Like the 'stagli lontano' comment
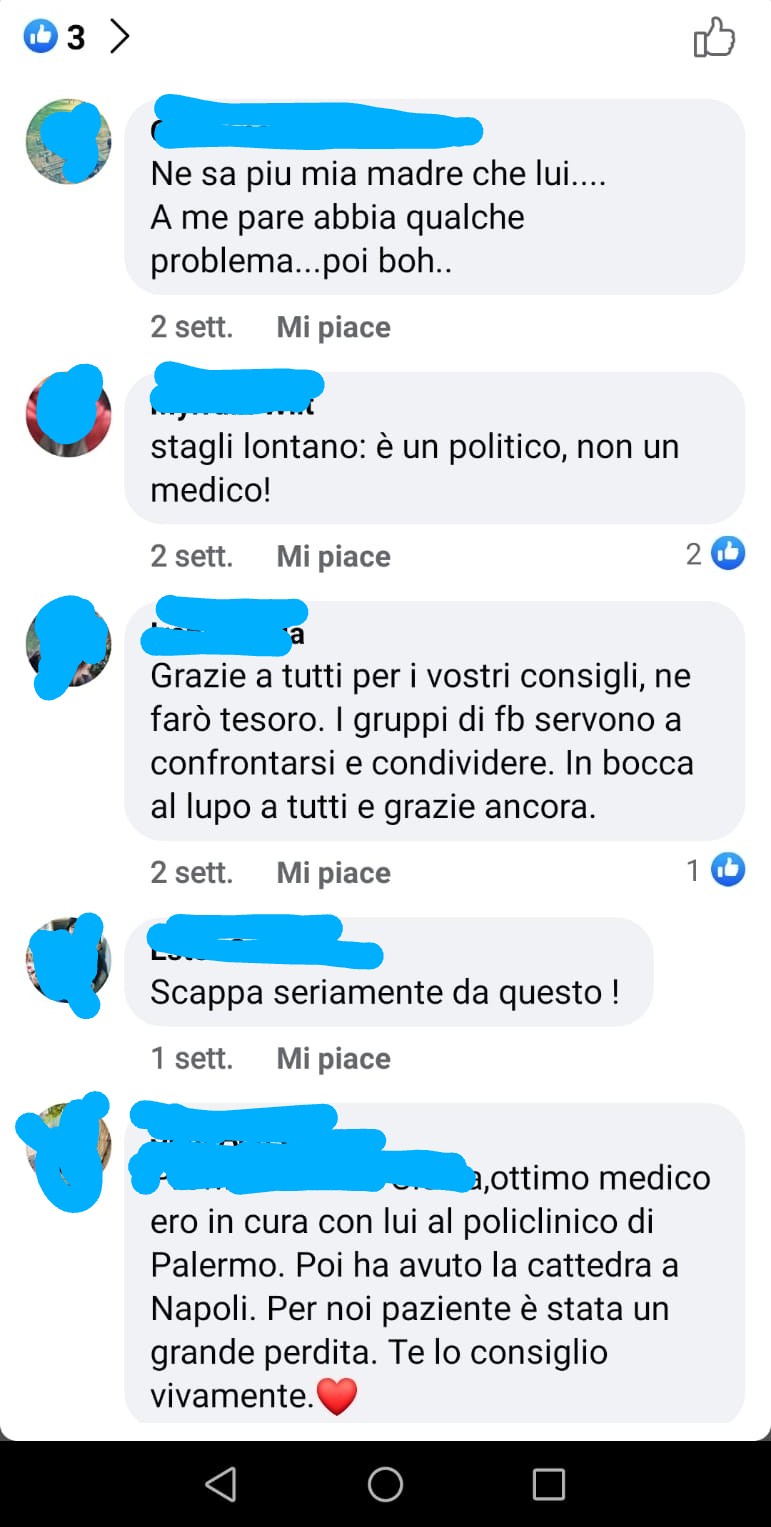This screenshot has height=1527, width=771. coord(333,556)
